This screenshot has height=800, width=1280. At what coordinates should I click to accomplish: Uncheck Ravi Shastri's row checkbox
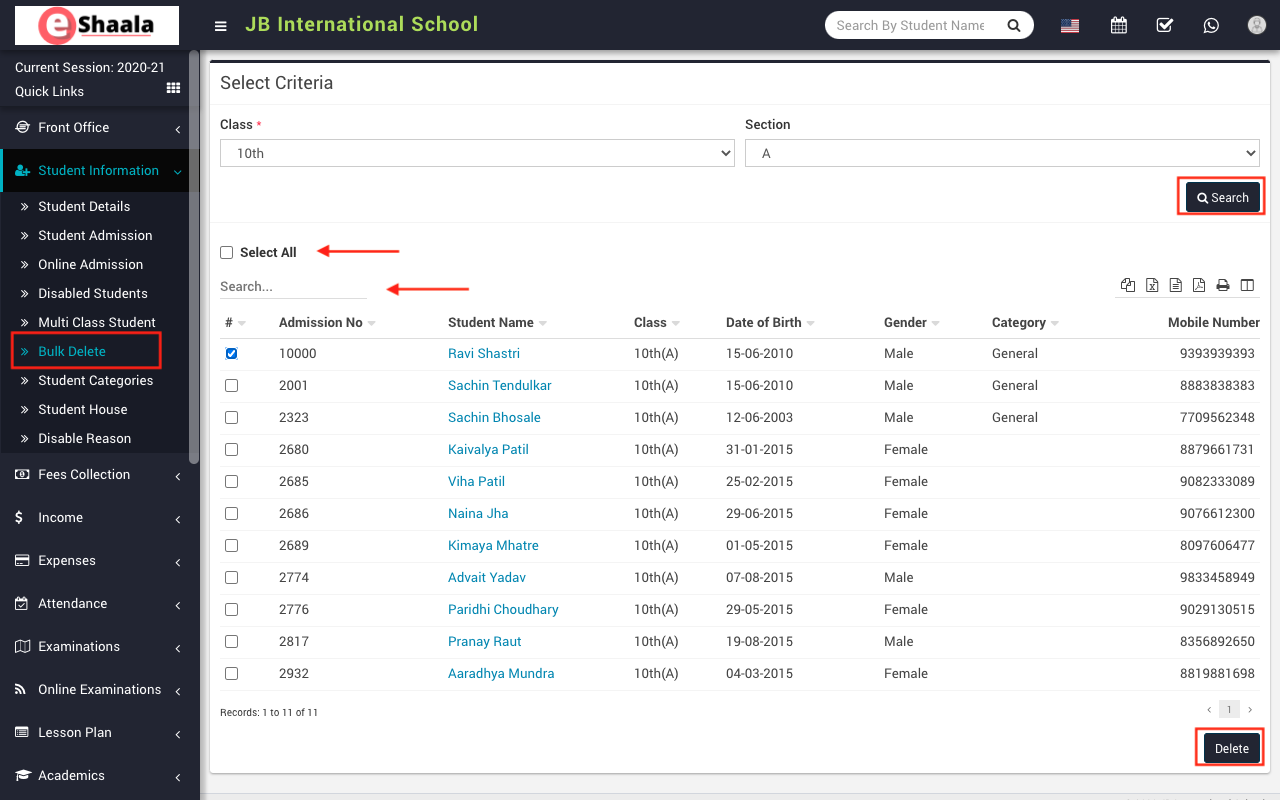click(x=232, y=354)
